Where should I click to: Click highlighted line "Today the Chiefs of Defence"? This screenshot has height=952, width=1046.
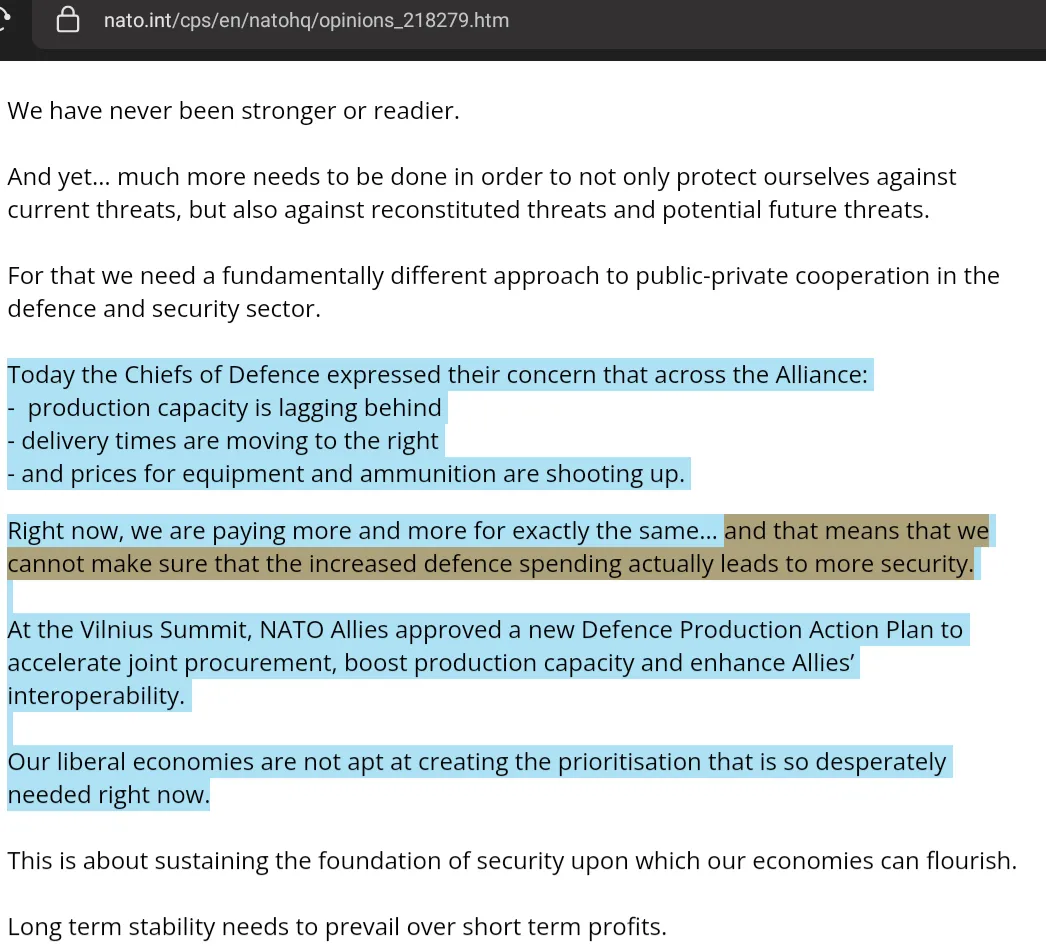click(x=439, y=376)
